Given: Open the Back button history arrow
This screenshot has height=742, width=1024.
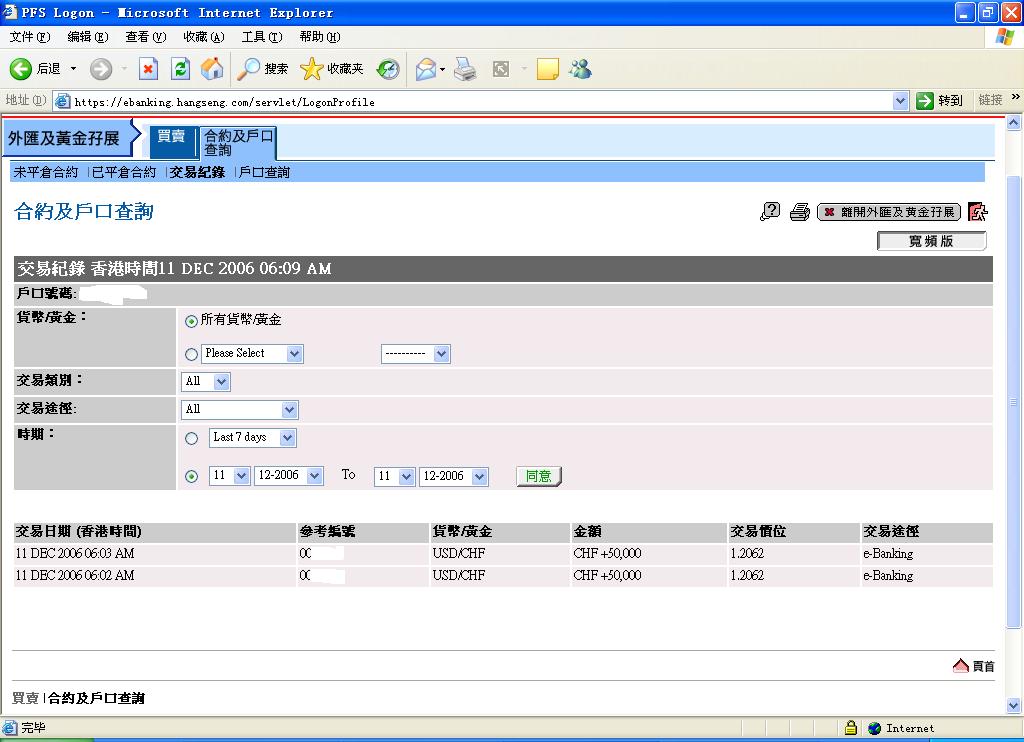Looking at the screenshot, I should pyautogui.click(x=73, y=69).
